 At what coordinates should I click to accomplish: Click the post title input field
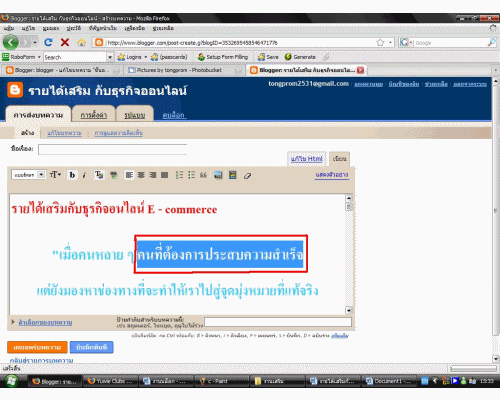click(112, 149)
